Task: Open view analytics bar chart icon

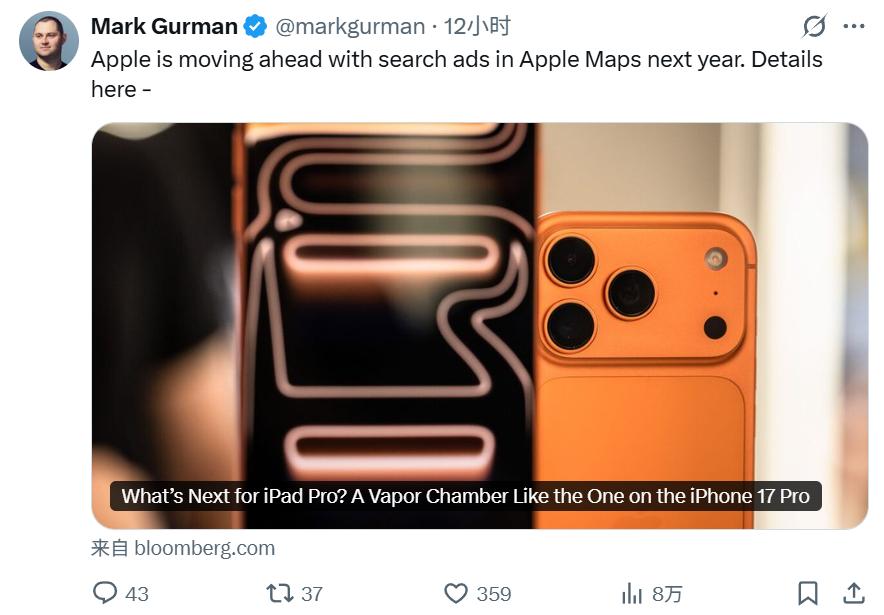Action: [632, 593]
